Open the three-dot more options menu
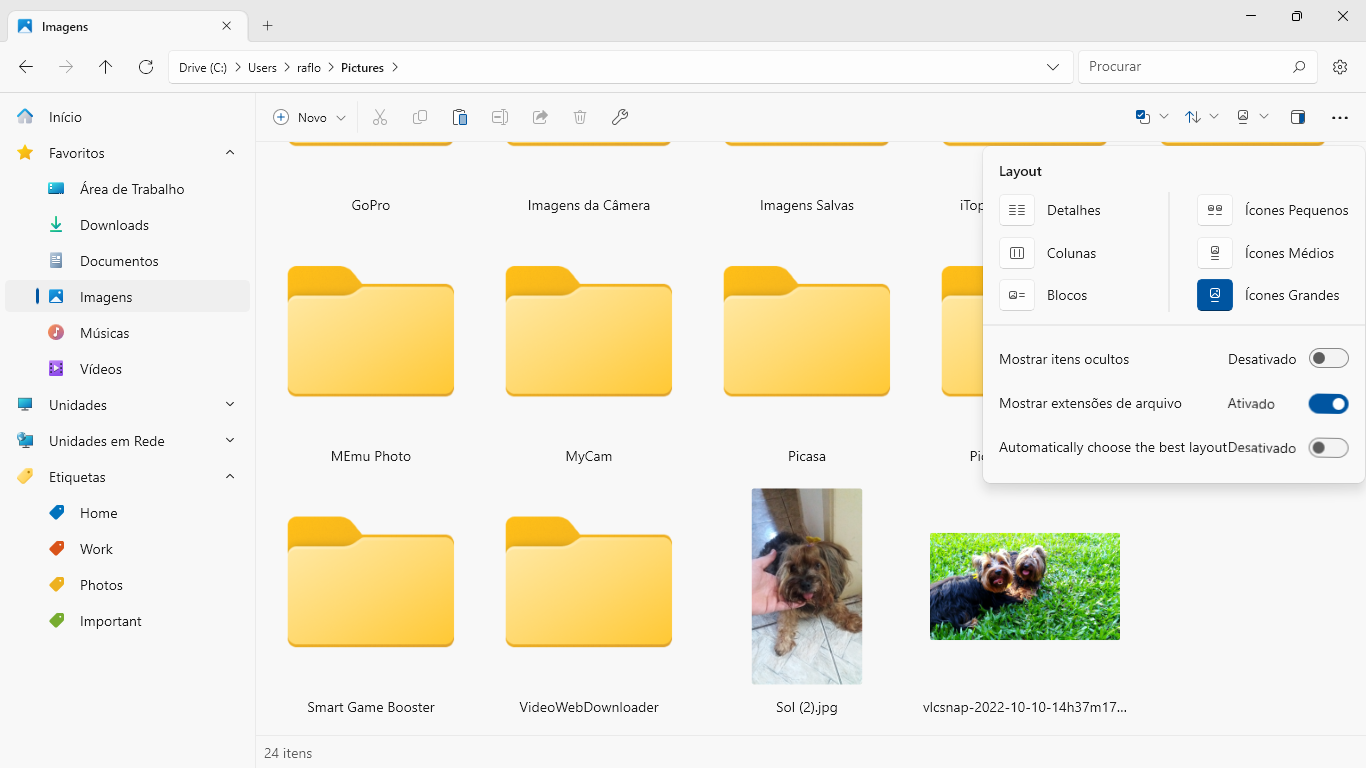 (1340, 117)
